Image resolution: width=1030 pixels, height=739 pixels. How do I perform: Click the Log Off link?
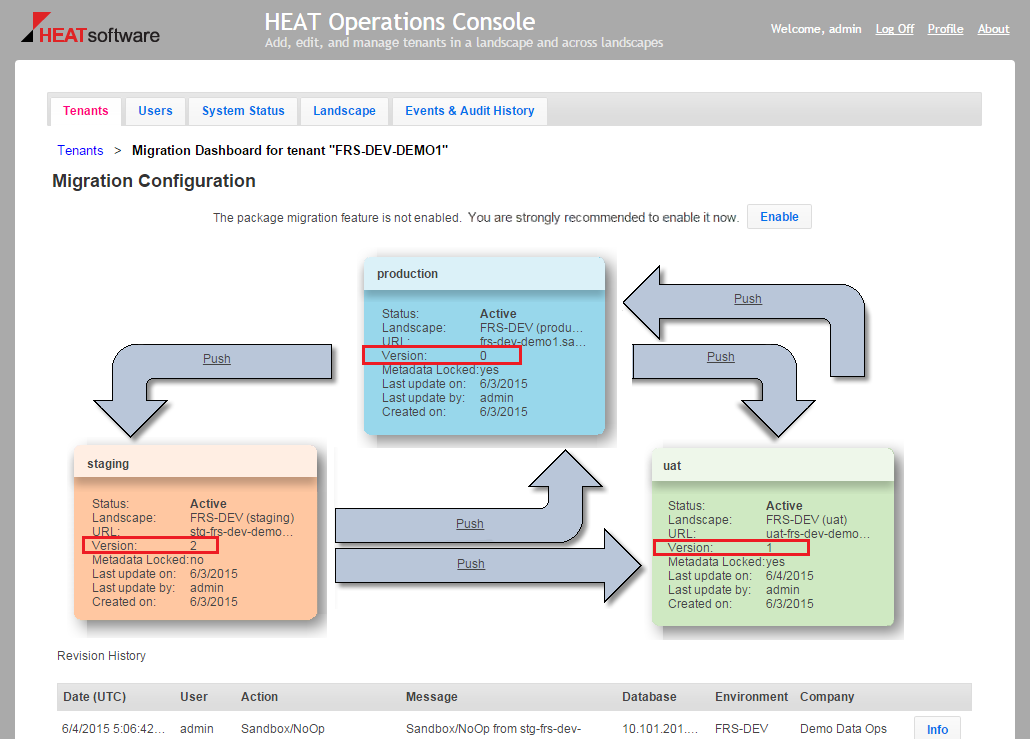tap(895, 29)
